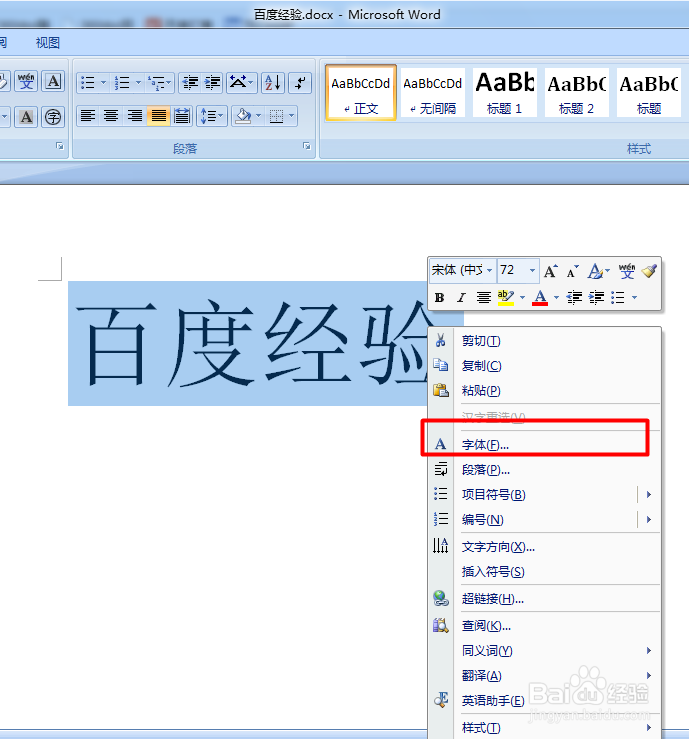The image size is (689, 739).
Task: Select the 无间隔 style thumbnail
Action: (x=433, y=93)
